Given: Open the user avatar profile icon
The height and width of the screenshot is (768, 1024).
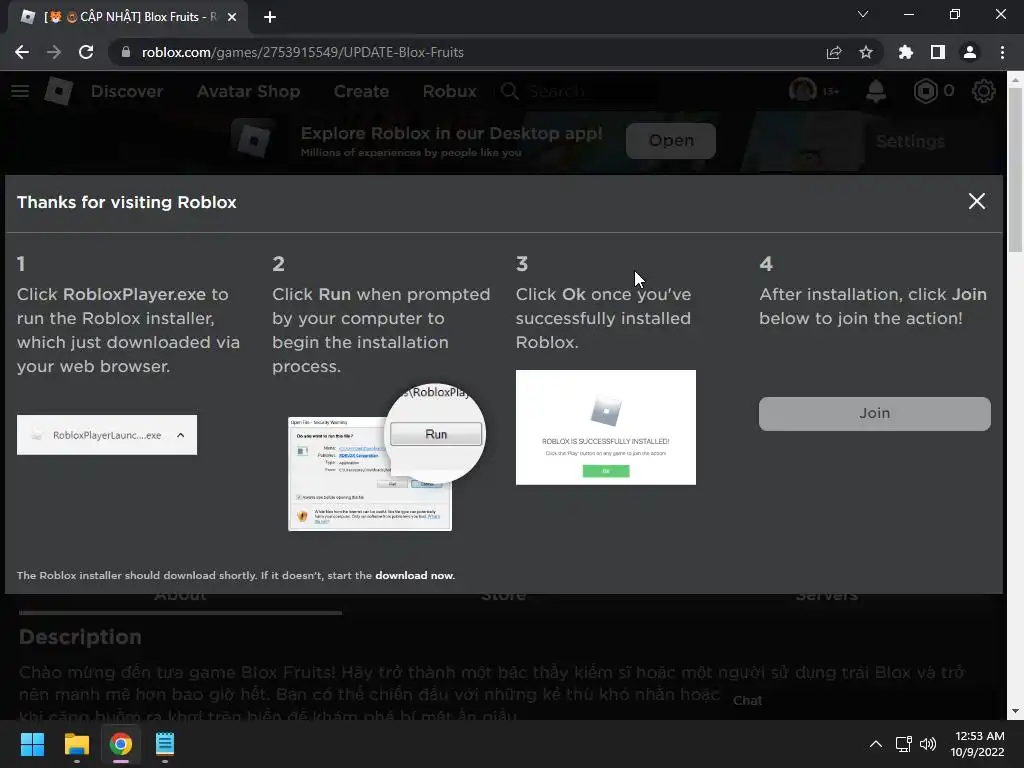Looking at the screenshot, I should pos(803,91).
